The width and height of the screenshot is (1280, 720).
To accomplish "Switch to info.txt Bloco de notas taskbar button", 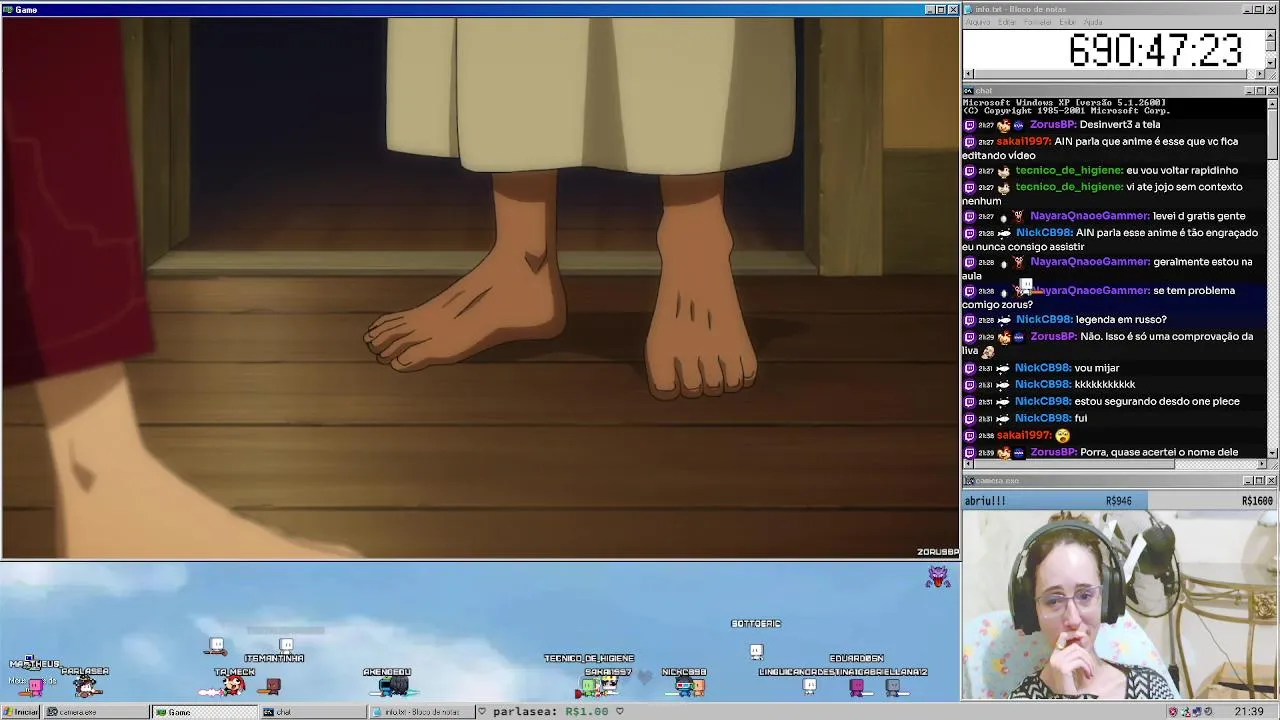I will 421,712.
